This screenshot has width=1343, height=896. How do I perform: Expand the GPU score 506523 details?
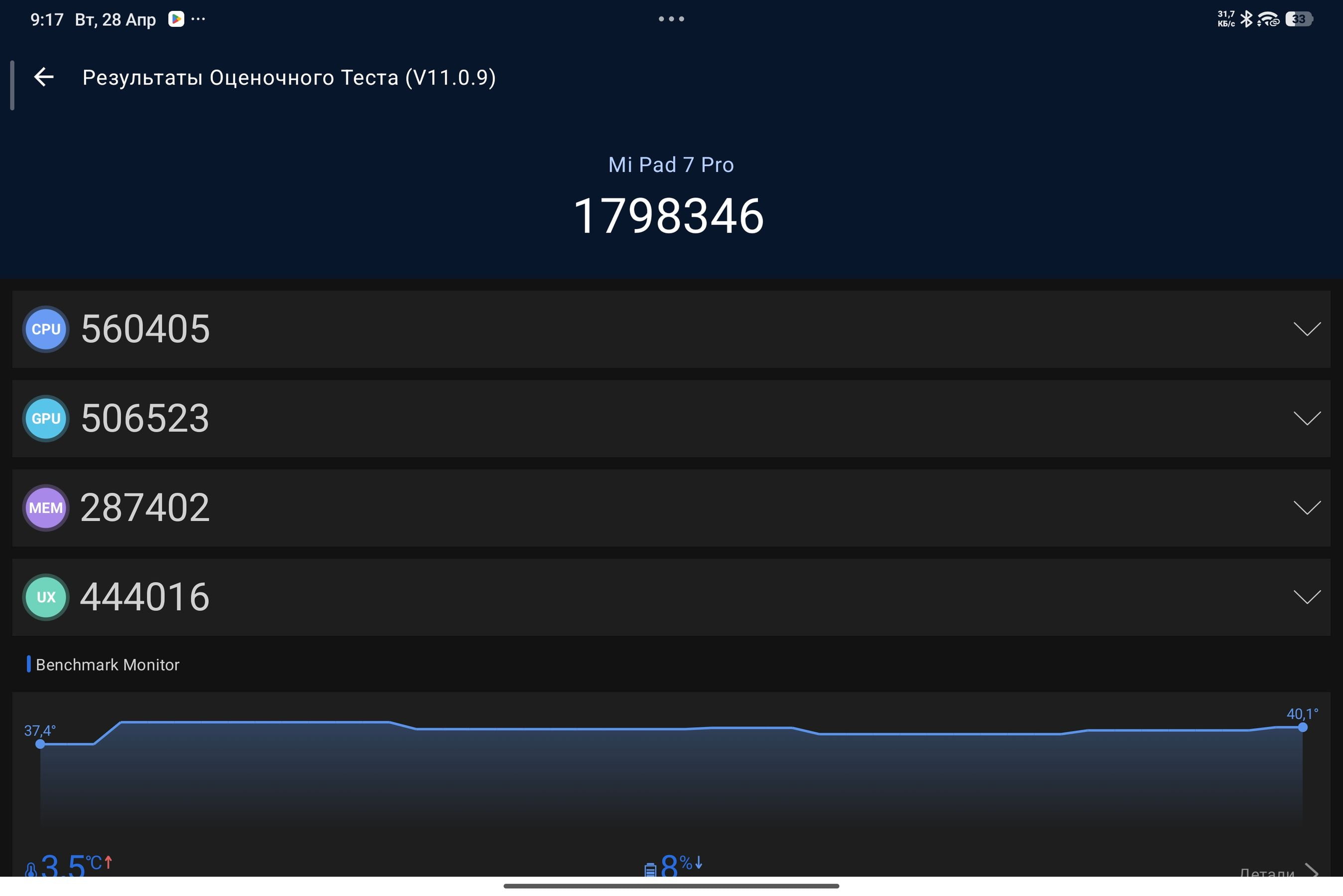[x=1307, y=418]
